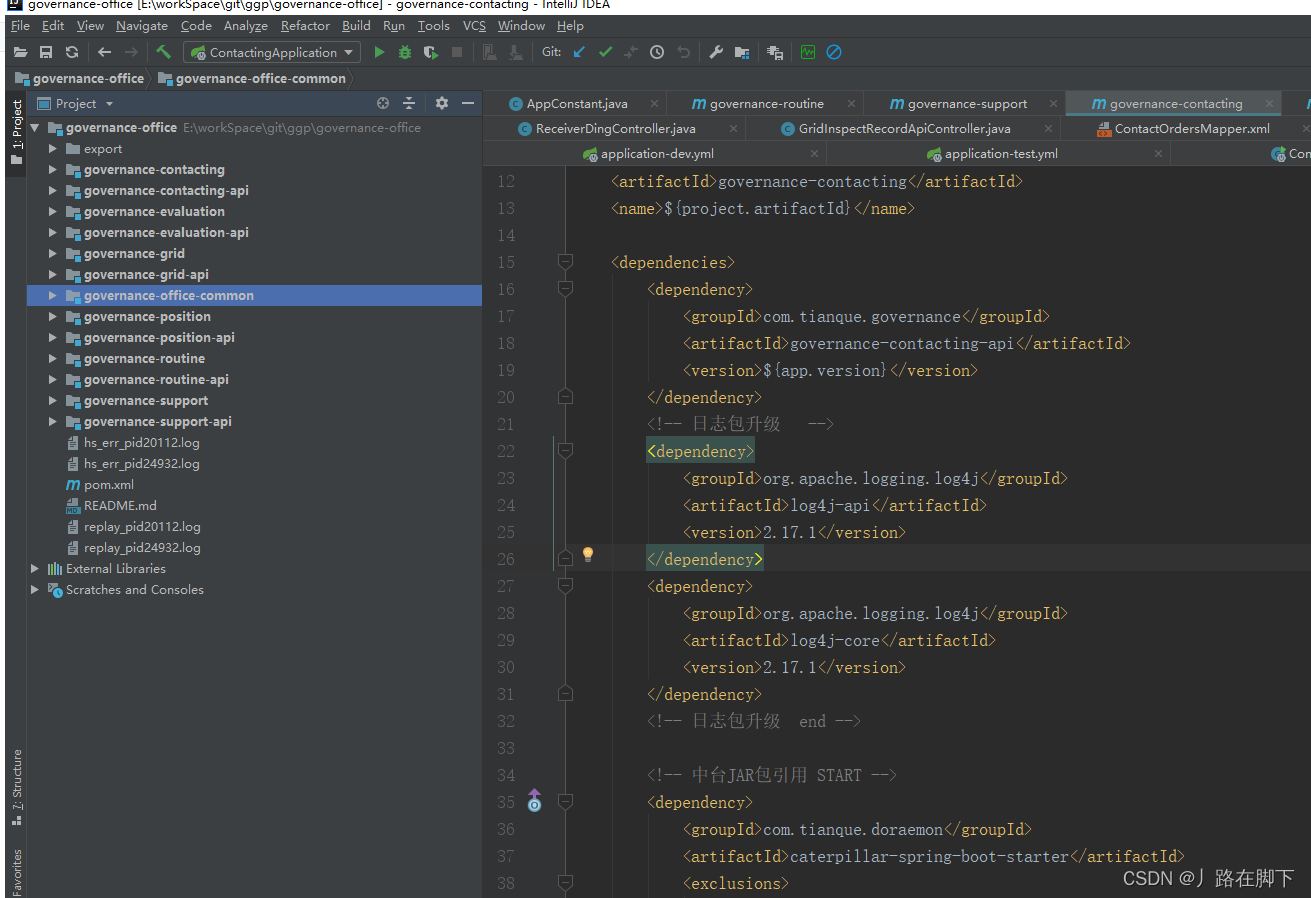The height and width of the screenshot is (898, 1311).
Task: Click Run with Coverage icon
Action: [x=431, y=52]
